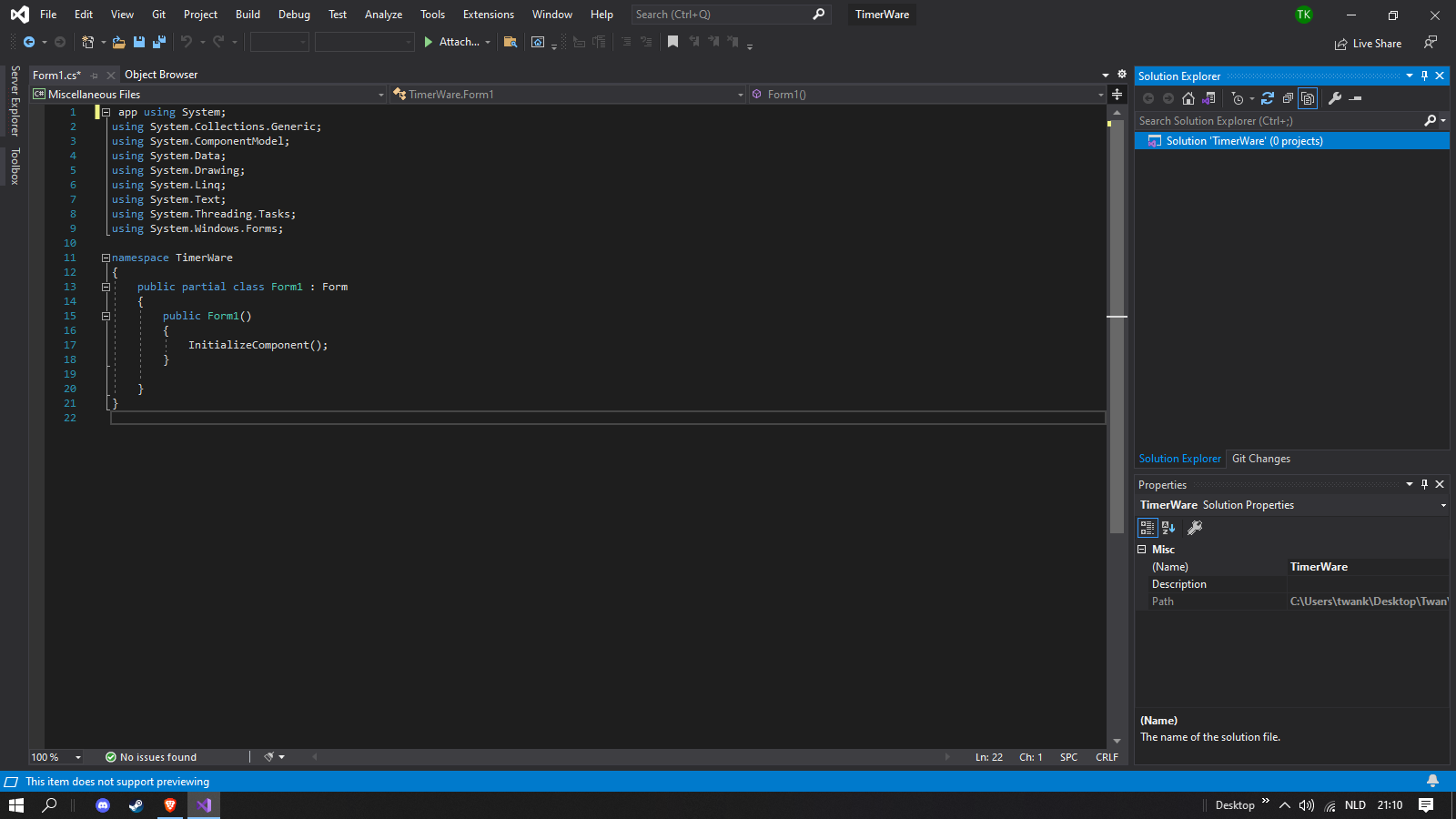Collapse the Misc category in Properties

click(1142, 550)
